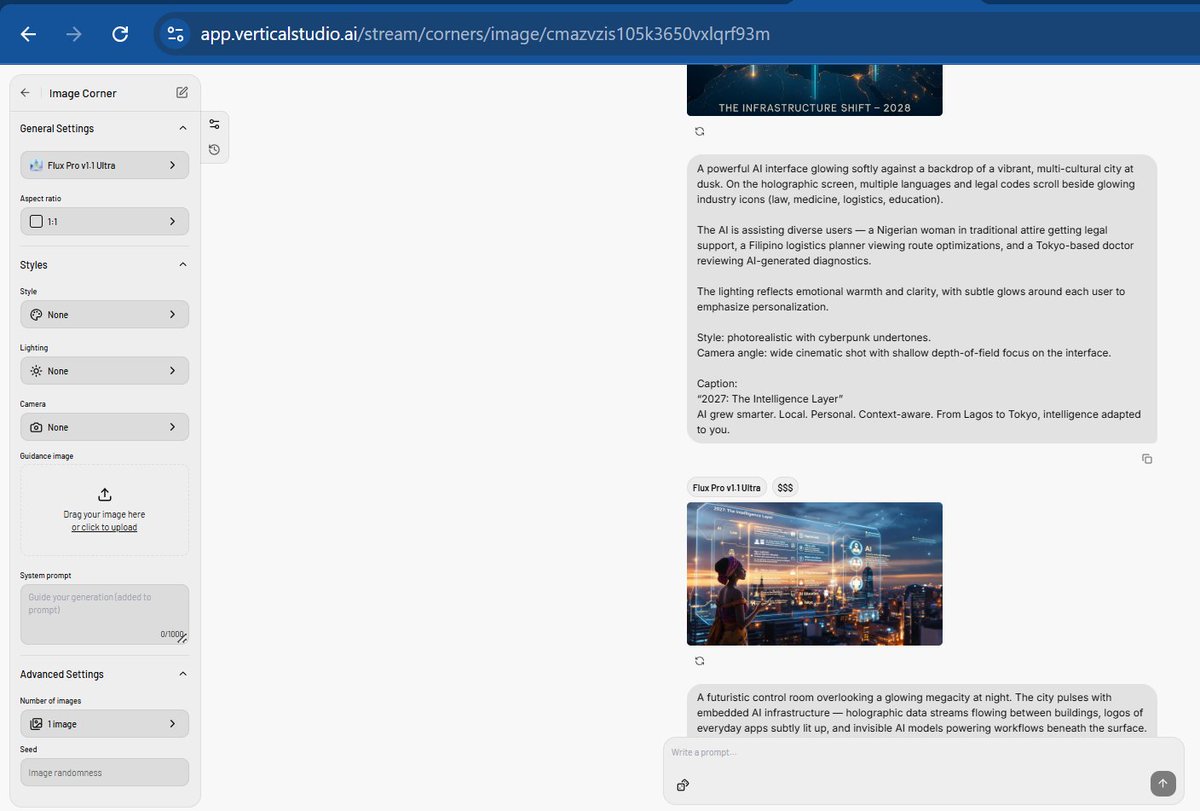Open the Lighting None selector
The width and height of the screenshot is (1200, 811).
pyautogui.click(x=104, y=371)
